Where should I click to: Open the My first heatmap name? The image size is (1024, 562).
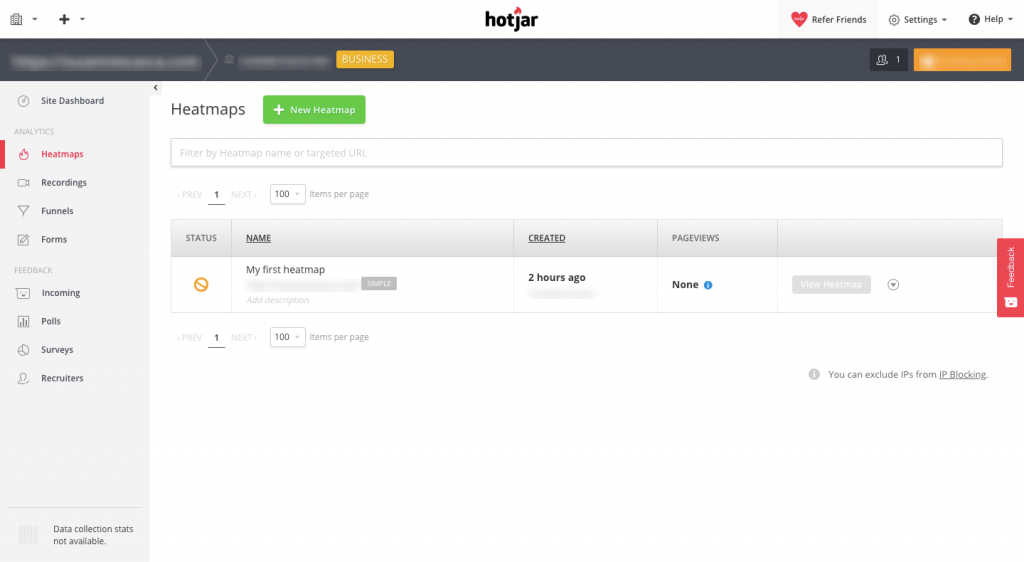click(x=285, y=269)
